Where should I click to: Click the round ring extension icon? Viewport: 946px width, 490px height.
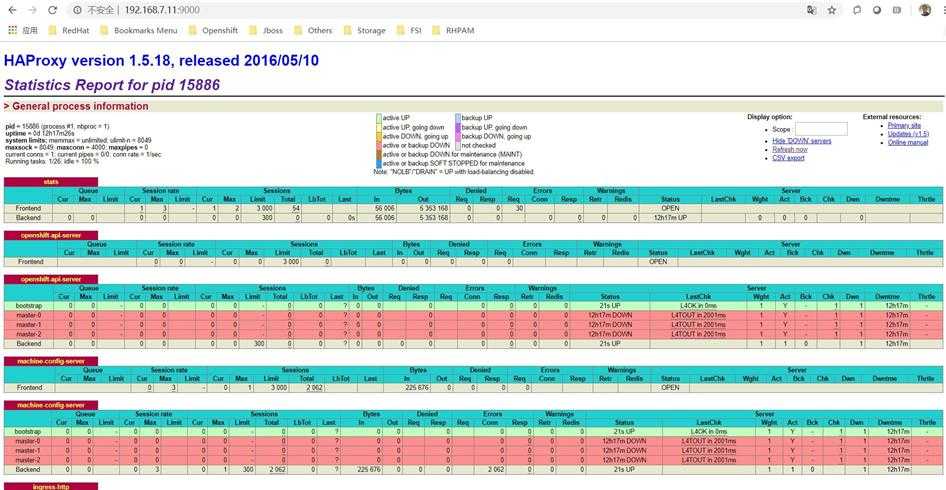pyautogui.click(x=877, y=10)
